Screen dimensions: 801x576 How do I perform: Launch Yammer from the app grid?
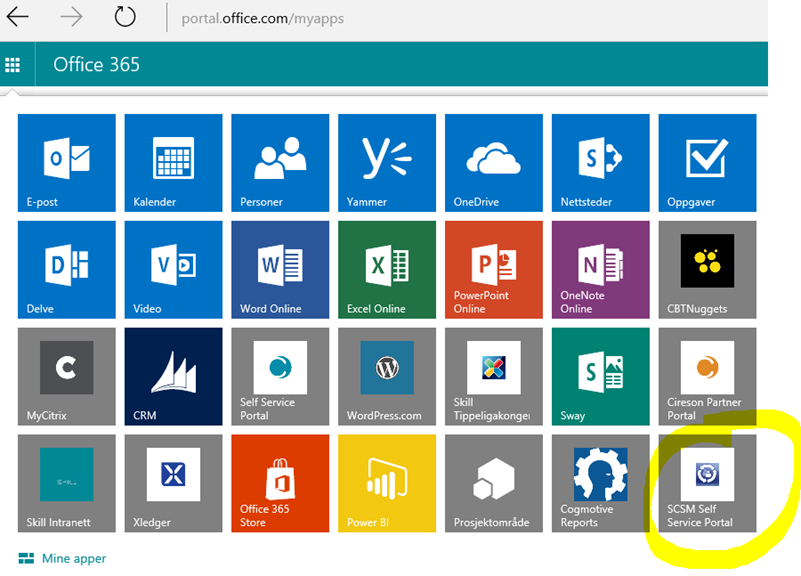tap(387, 163)
